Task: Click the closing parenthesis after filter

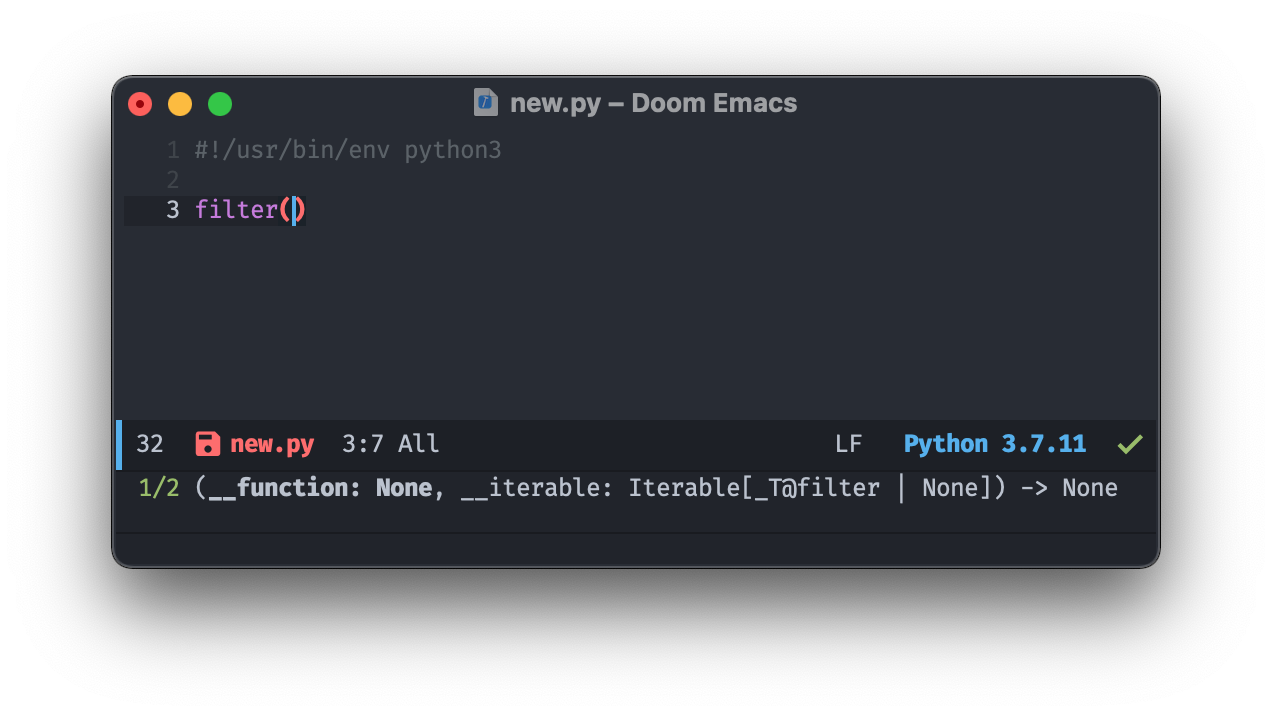Action: [300, 210]
